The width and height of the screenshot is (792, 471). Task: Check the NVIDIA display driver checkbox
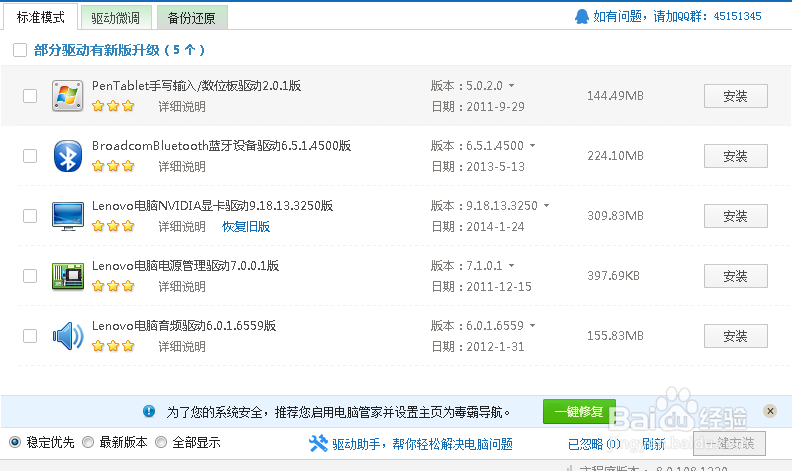tap(30, 216)
